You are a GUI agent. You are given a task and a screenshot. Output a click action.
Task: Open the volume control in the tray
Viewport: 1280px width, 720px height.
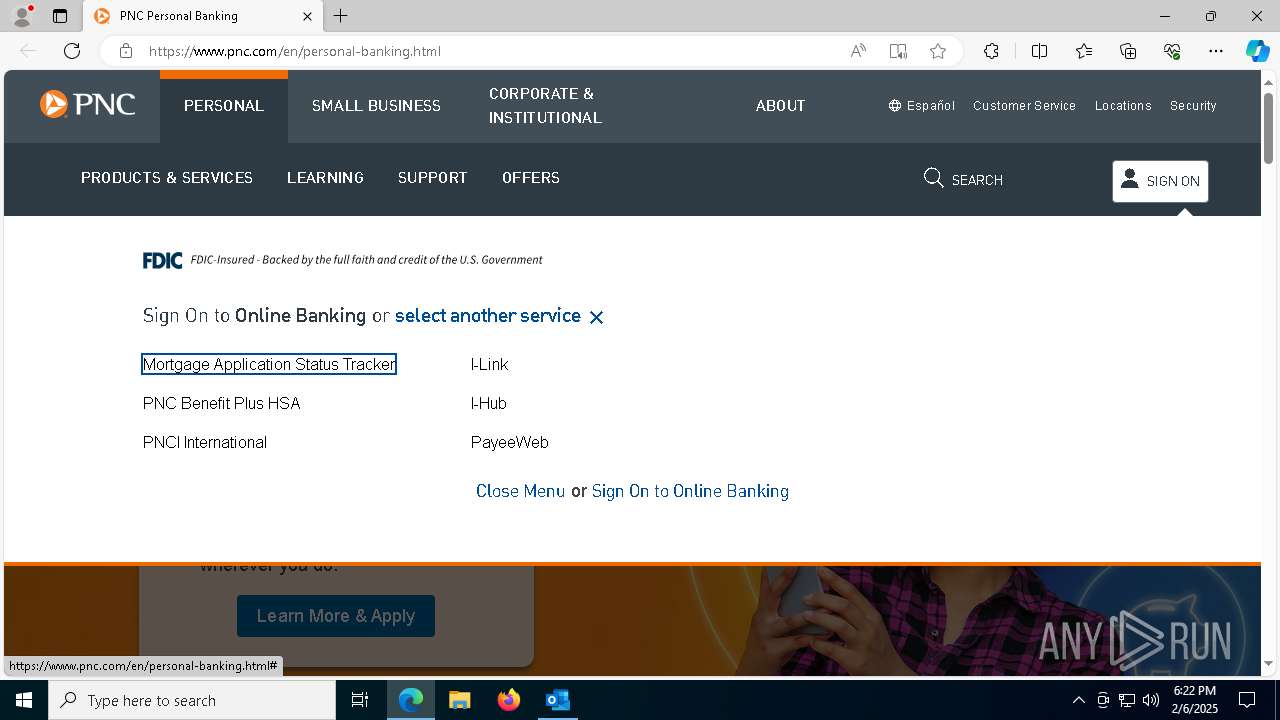1150,700
